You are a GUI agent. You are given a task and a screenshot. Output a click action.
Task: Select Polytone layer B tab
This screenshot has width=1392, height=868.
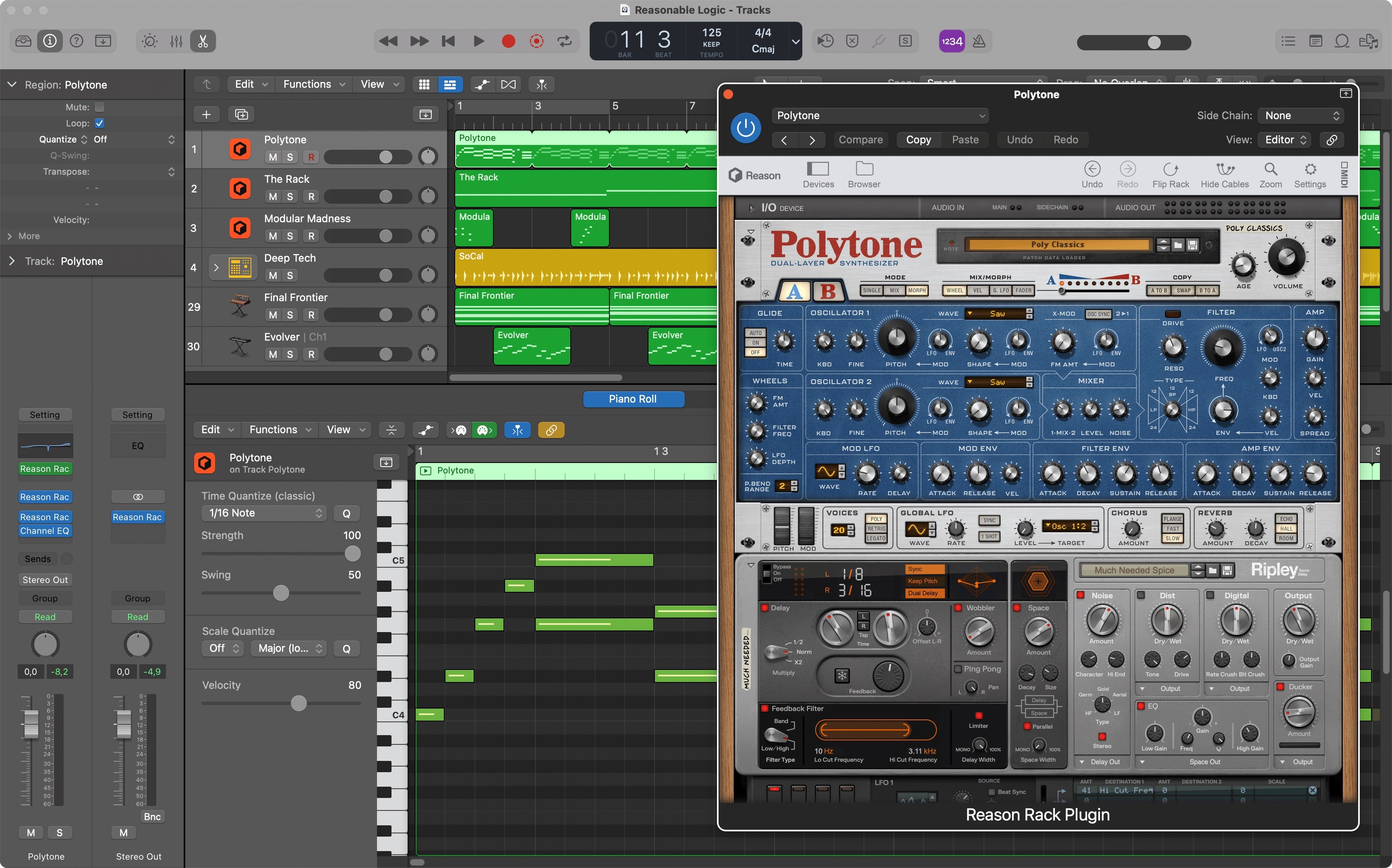tap(827, 291)
